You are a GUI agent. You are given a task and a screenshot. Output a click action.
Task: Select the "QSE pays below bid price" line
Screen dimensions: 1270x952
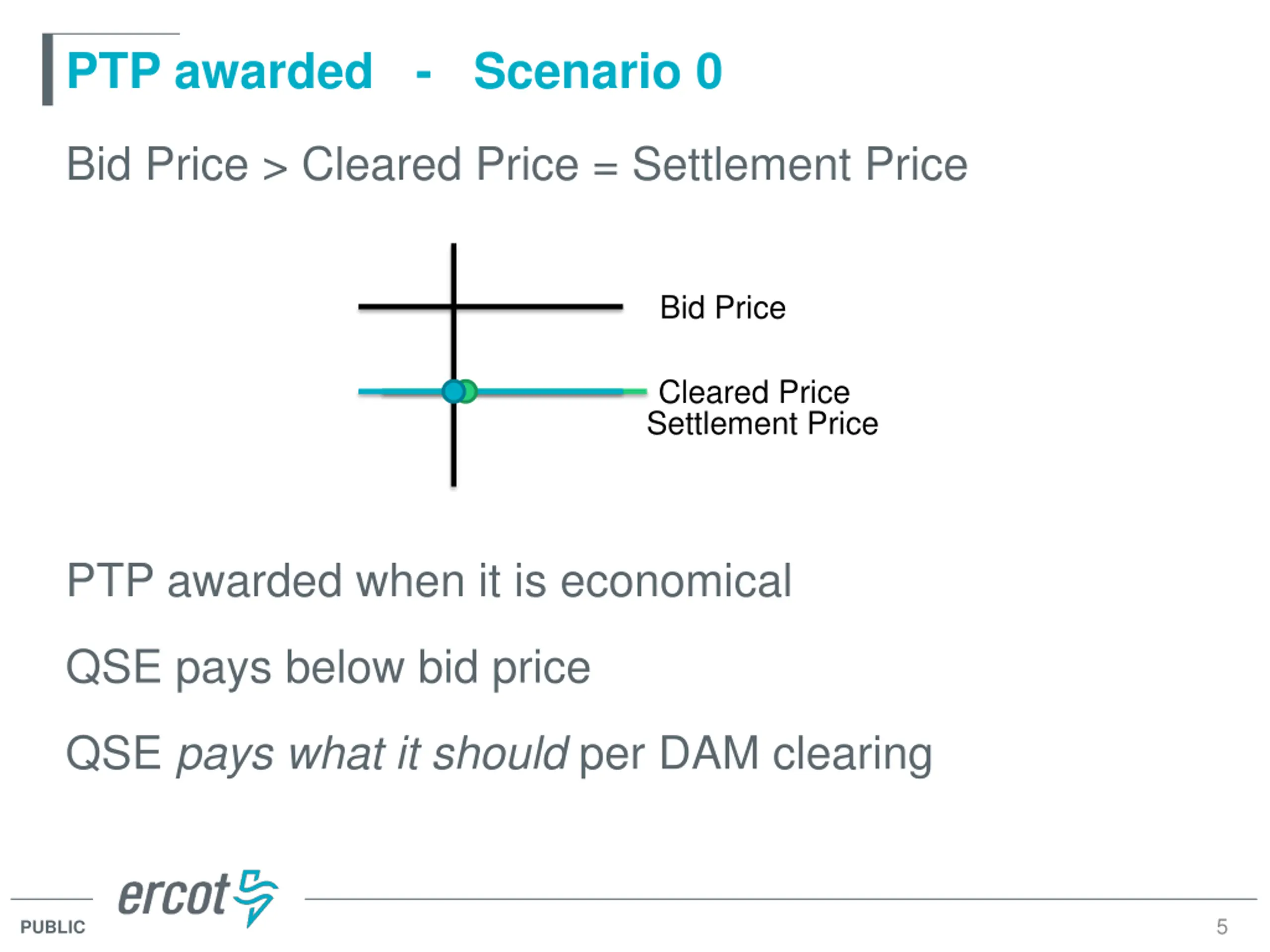point(328,667)
